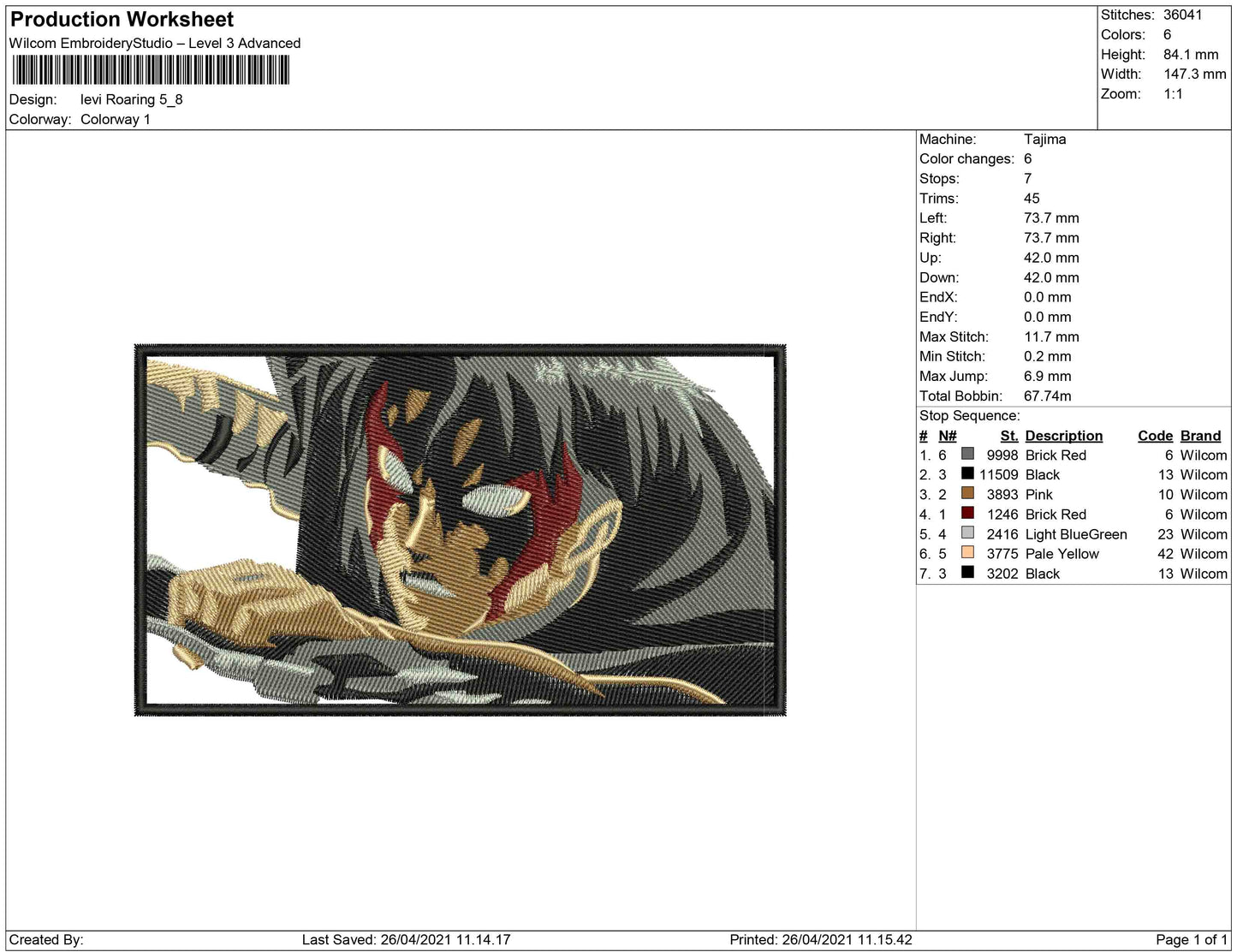The height and width of the screenshot is (952, 1237).
Task: Click the N# column header
Action: (x=948, y=436)
